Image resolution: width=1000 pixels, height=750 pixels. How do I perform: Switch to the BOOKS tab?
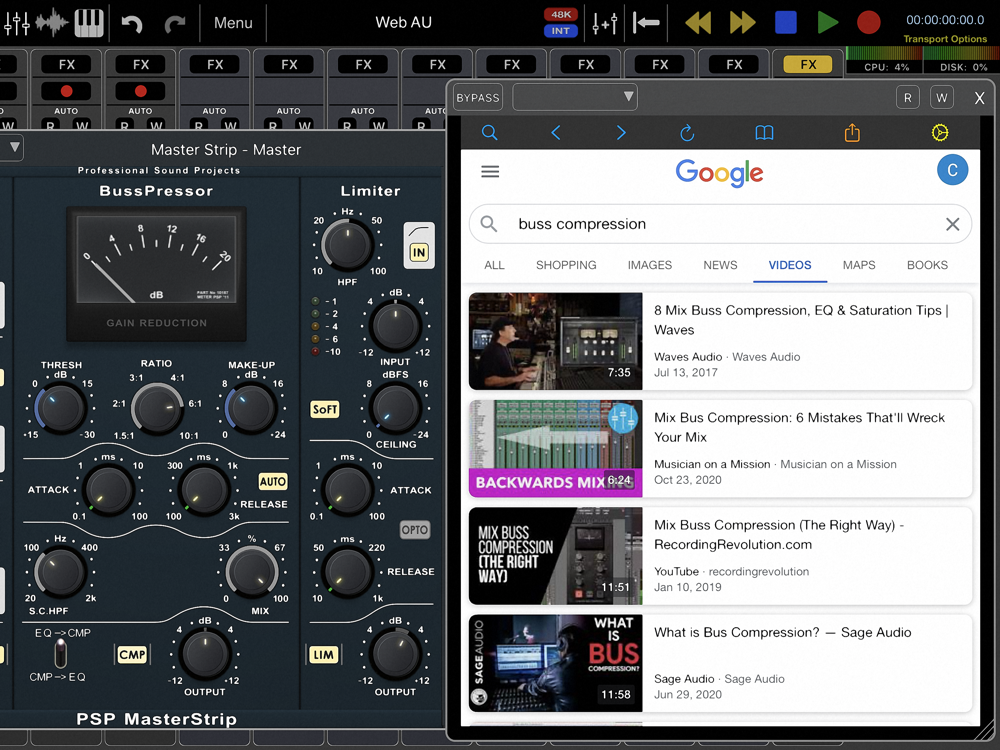927,265
